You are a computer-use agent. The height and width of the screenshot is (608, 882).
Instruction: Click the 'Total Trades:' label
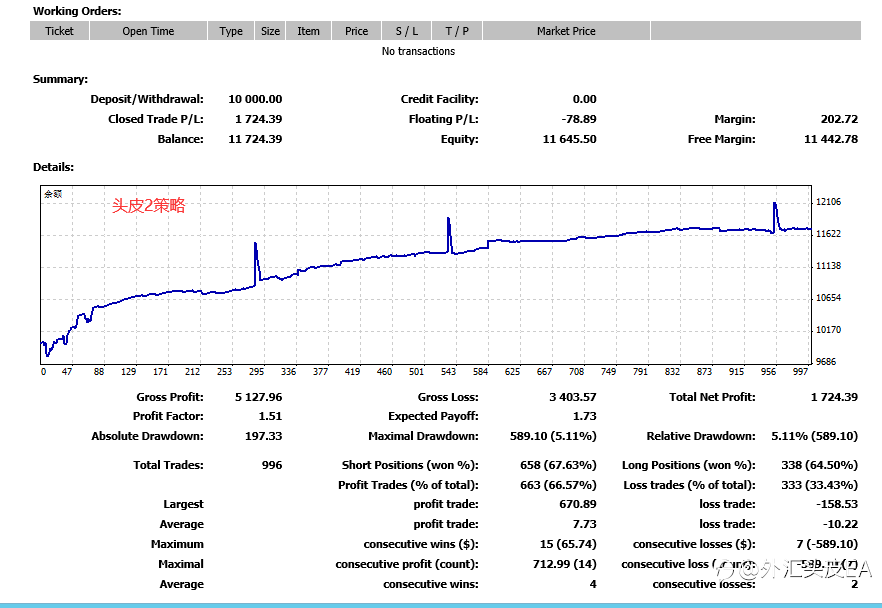168,465
